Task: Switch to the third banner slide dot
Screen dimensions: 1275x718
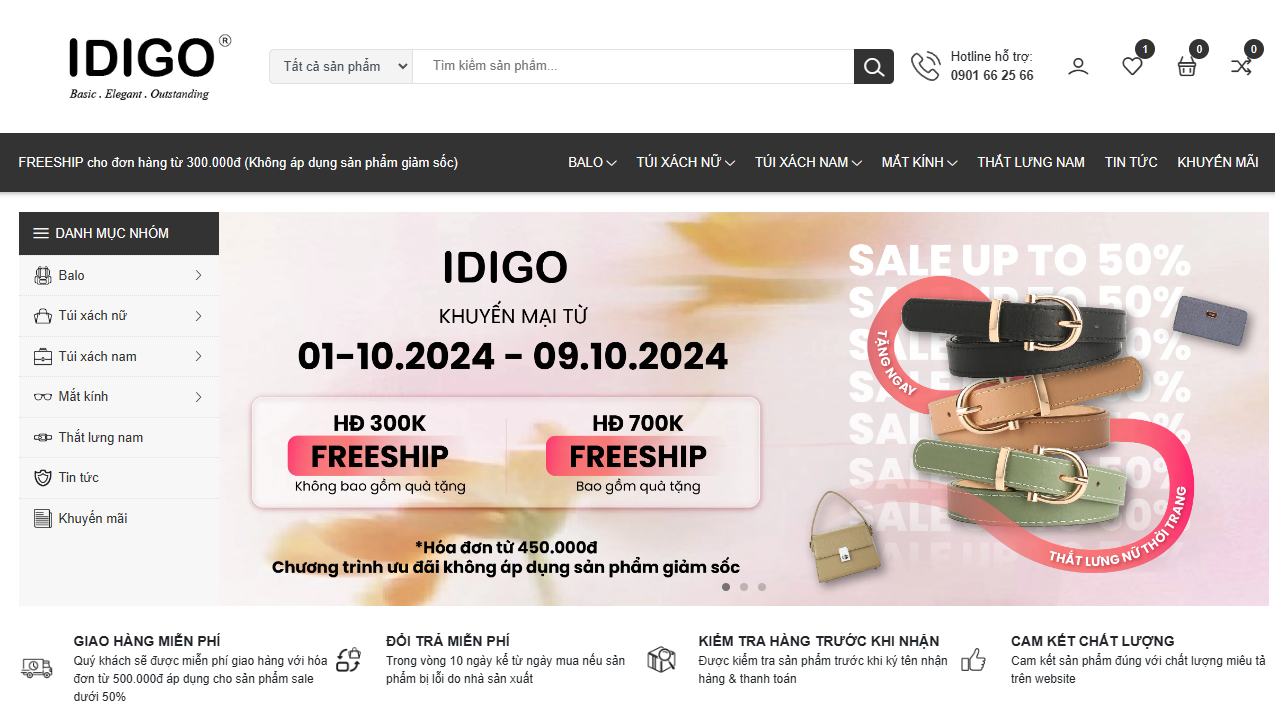Action: click(762, 587)
